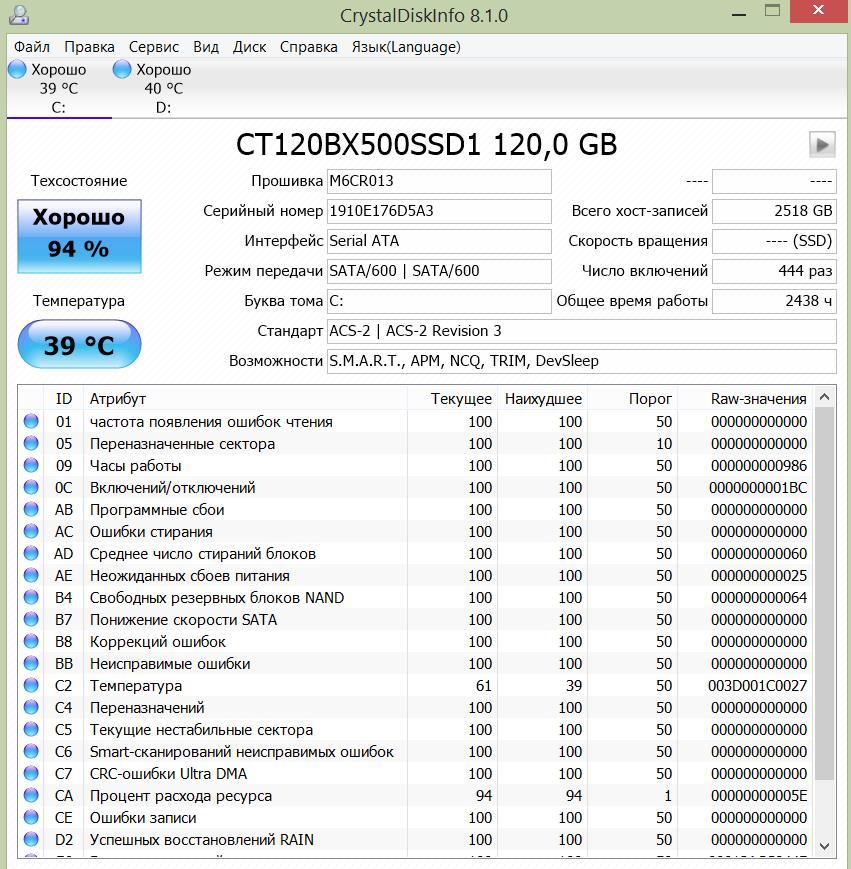Open the Язык(Language) menu
Viewport: 851px width, 869px height.
pos(405,47)
